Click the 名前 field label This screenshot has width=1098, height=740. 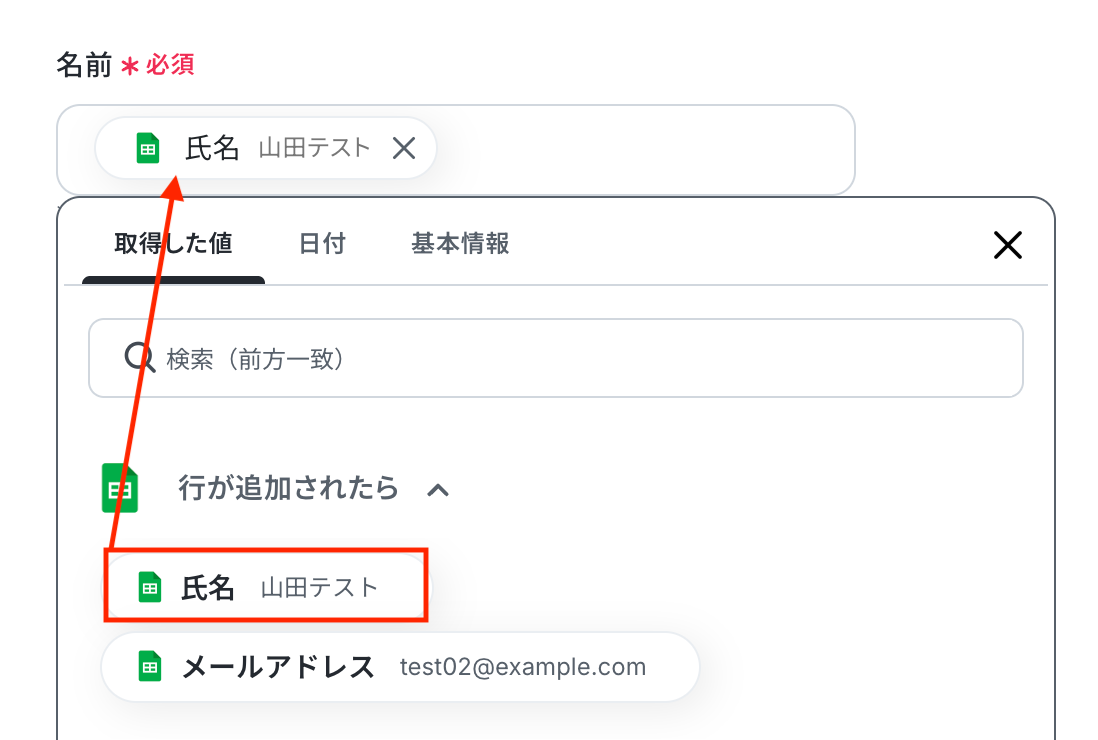83,66
